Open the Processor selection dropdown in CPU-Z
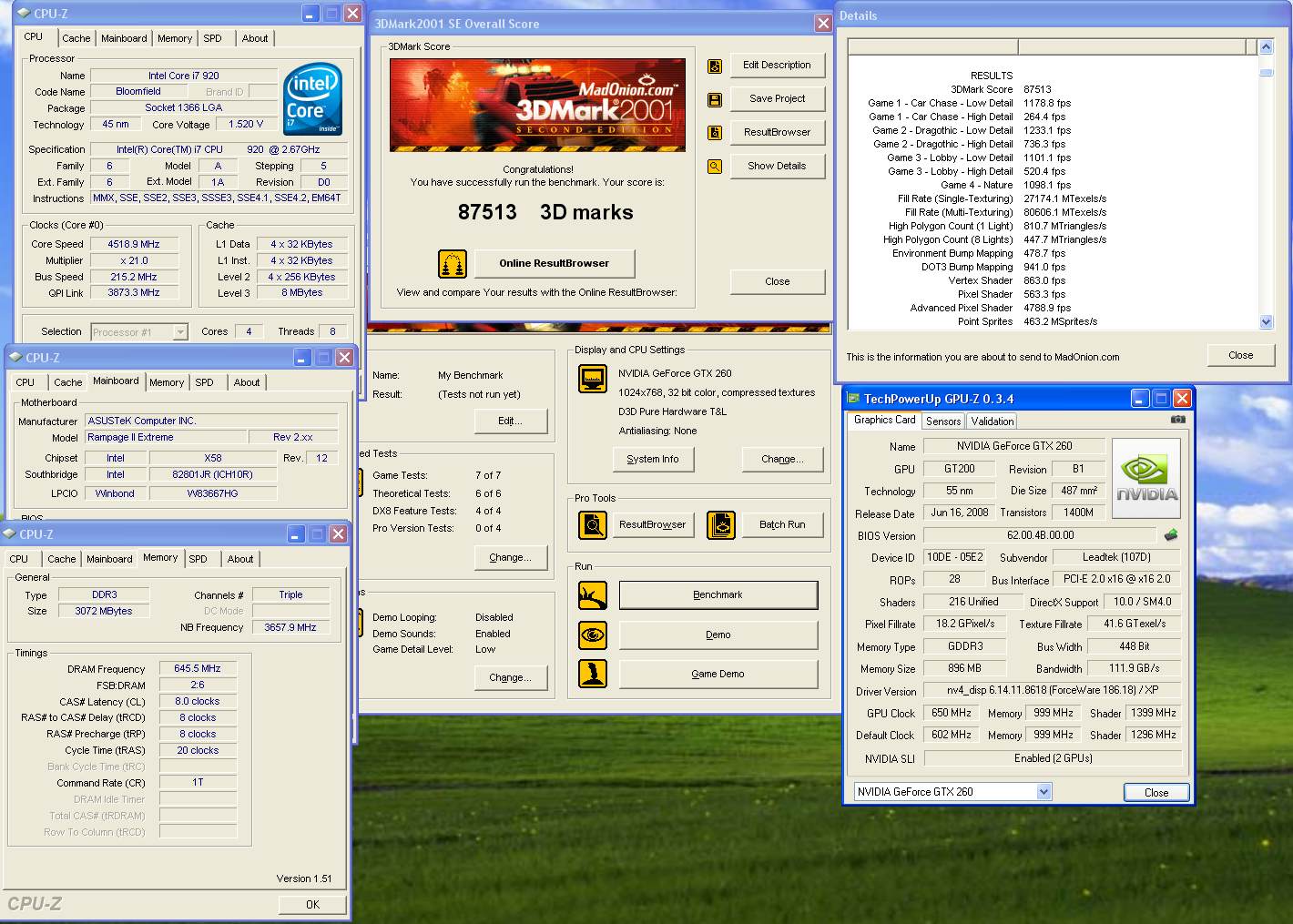This screenshot has height=924, width=1293. (180, 332)
